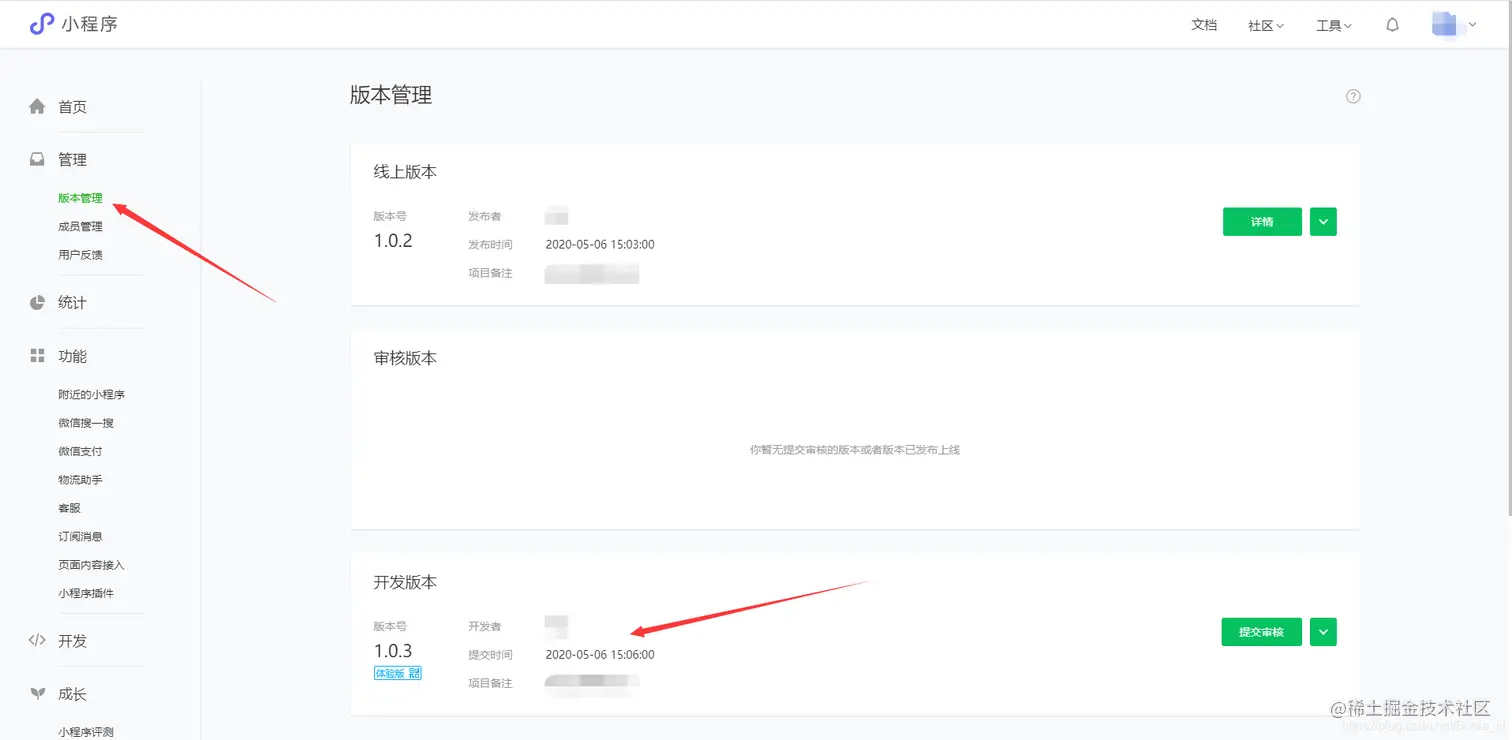The image size is (1512, 740).
Task: Click the 审核版本 heading
Action: click(405, 358)
